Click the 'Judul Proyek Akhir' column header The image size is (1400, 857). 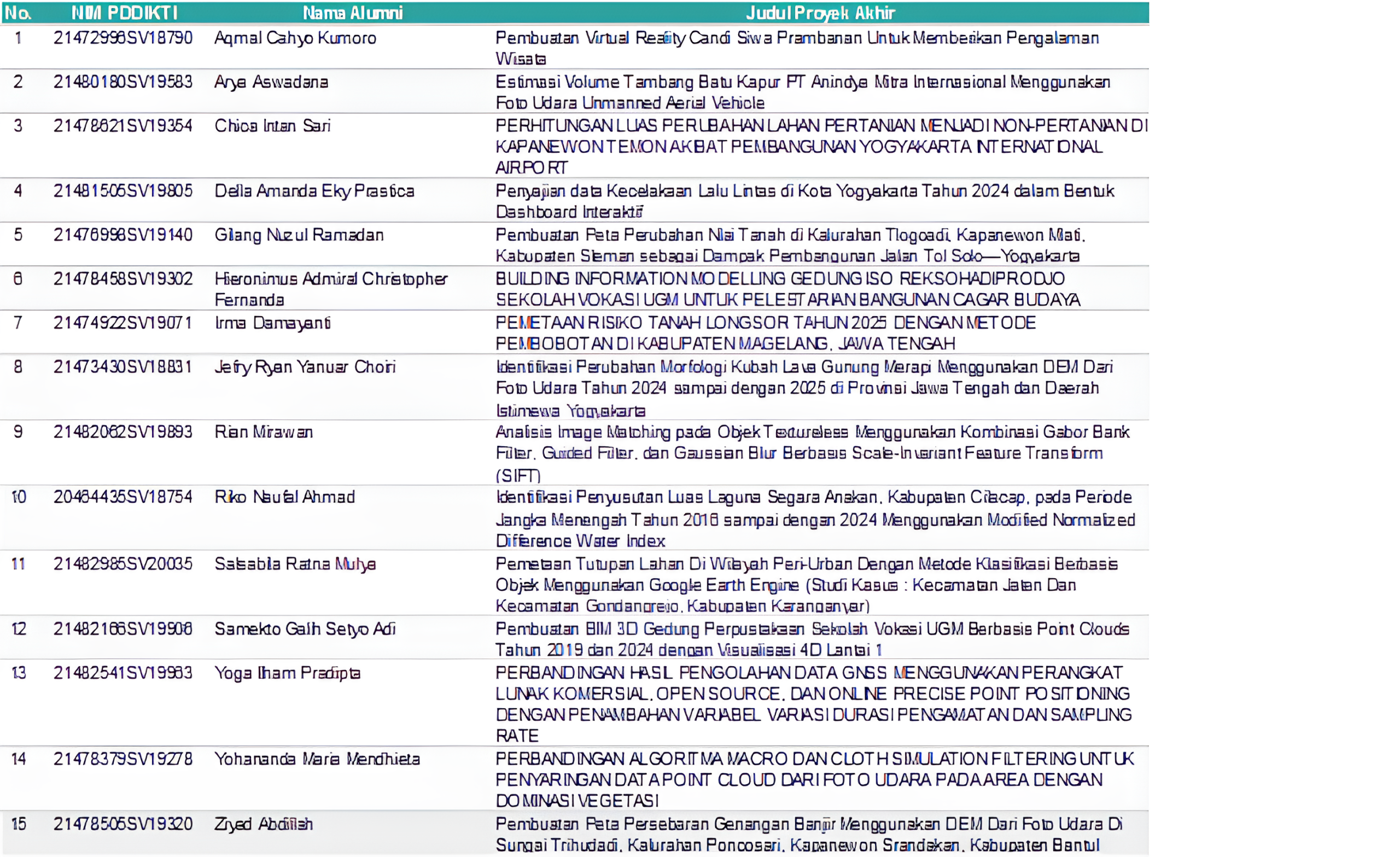click(x=820, y=13)
